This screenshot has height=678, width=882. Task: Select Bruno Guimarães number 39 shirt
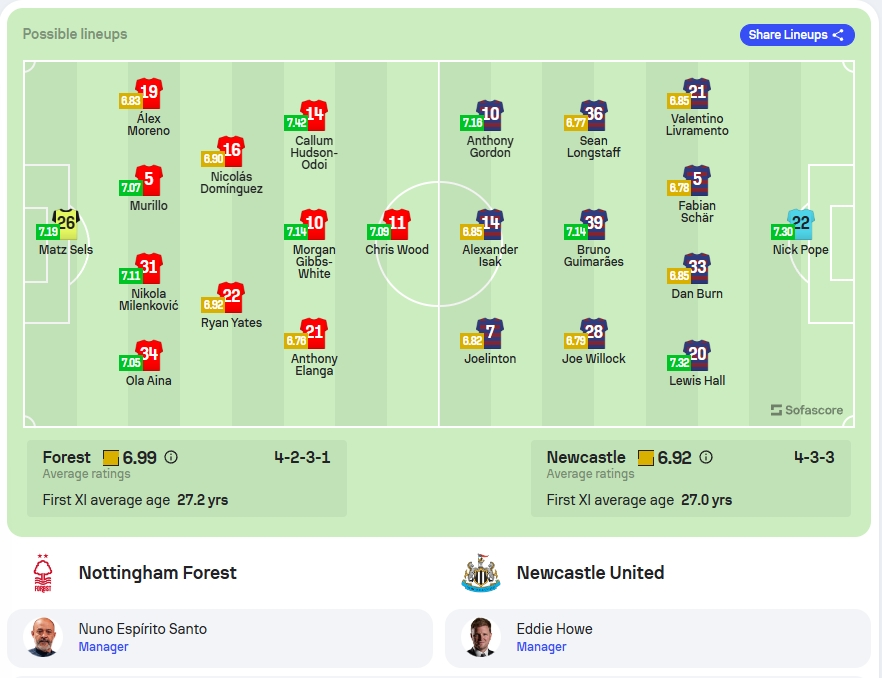[x=593, y=224]
